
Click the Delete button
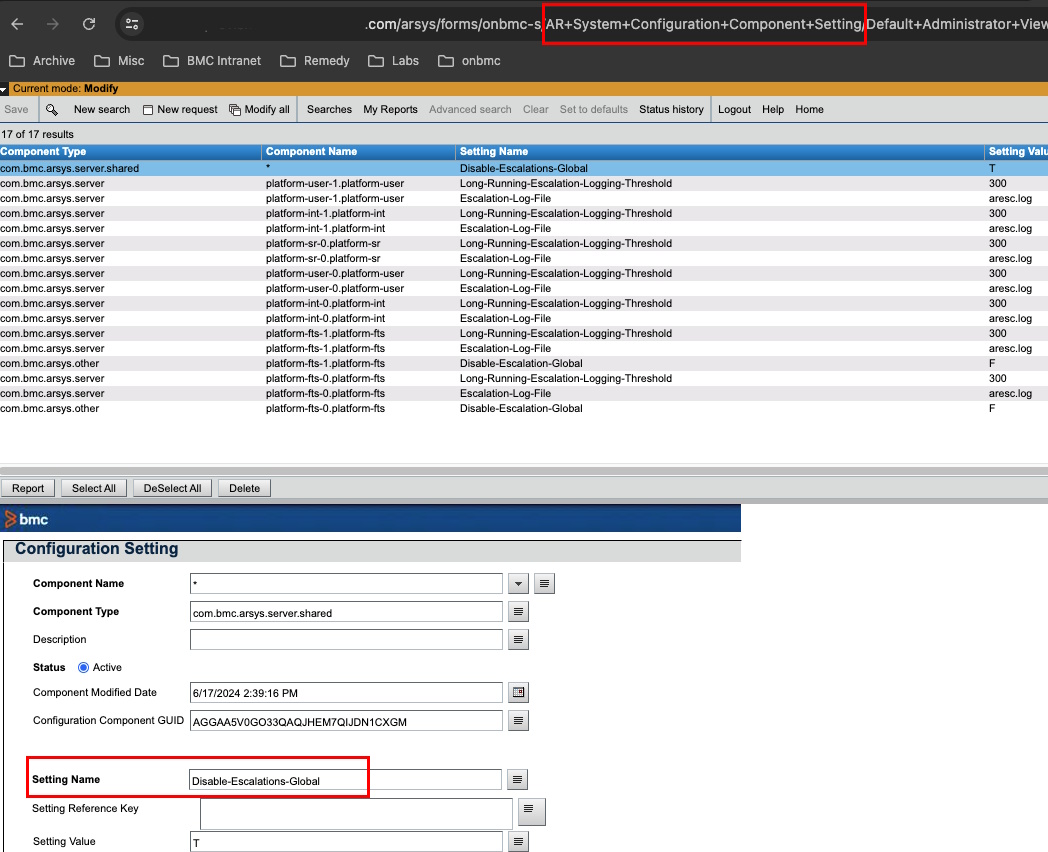(245, 488)
